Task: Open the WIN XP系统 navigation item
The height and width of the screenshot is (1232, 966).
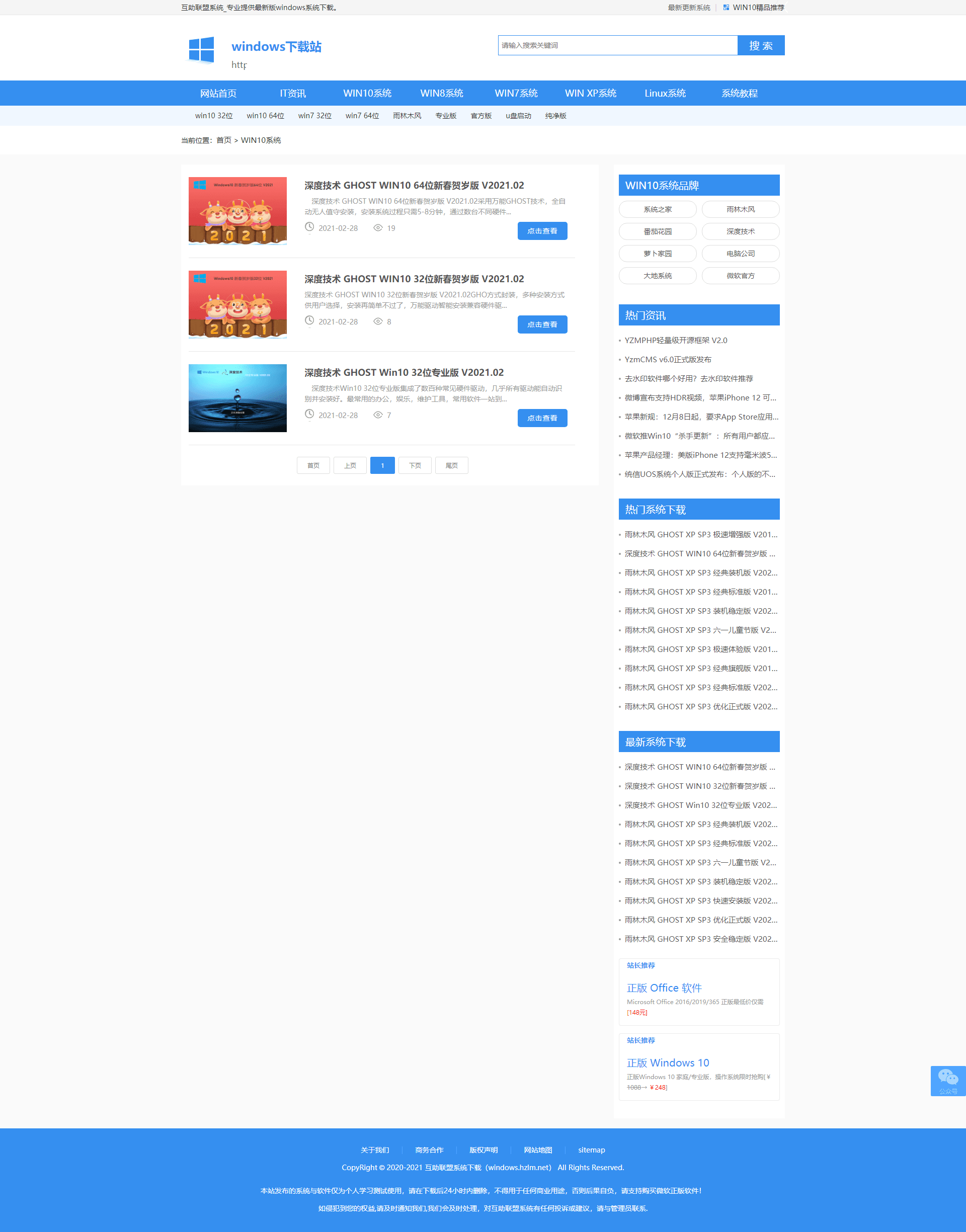Action: point(591,93)
